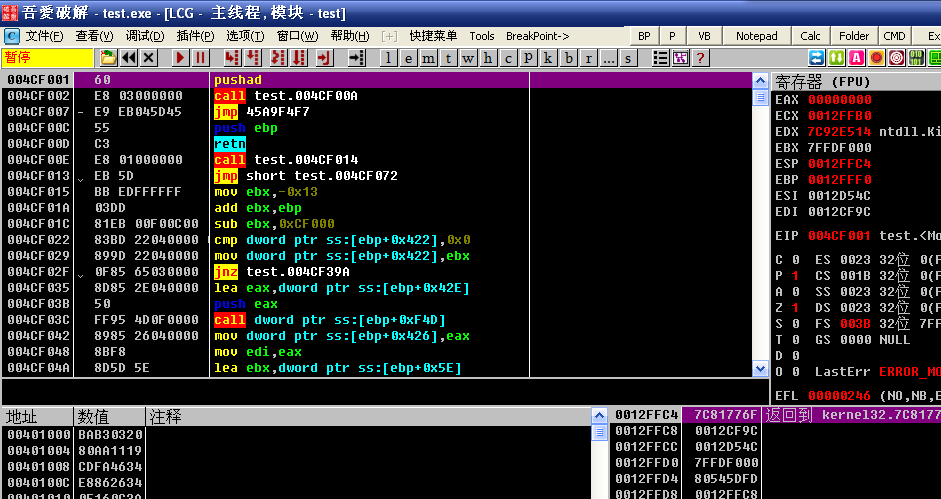Image resolution: width=941 pixels, height=499 pixels.
Task: Click the dark red target icon
Action: click(x=897, y=58)
